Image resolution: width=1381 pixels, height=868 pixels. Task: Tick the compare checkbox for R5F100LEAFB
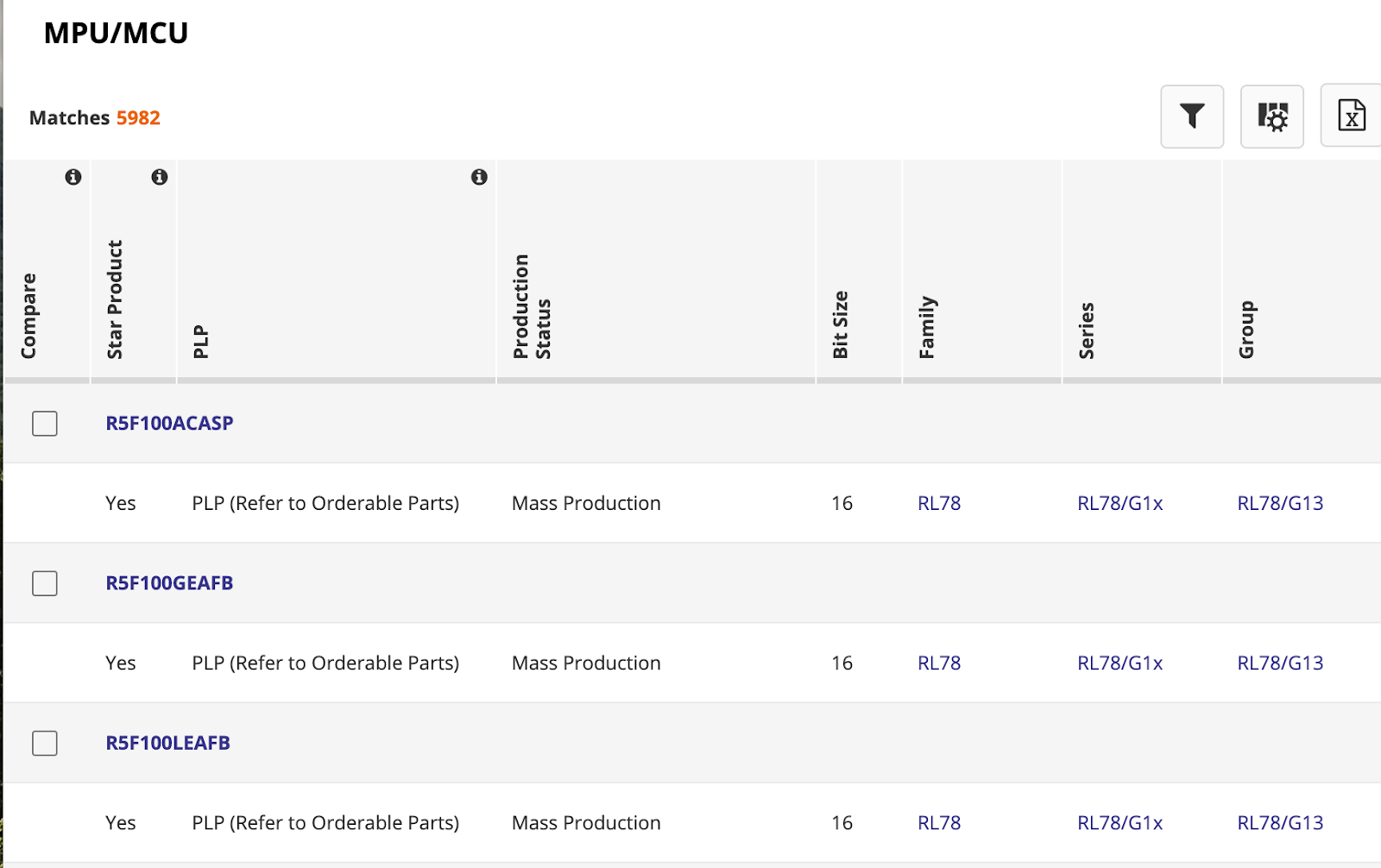45,743
